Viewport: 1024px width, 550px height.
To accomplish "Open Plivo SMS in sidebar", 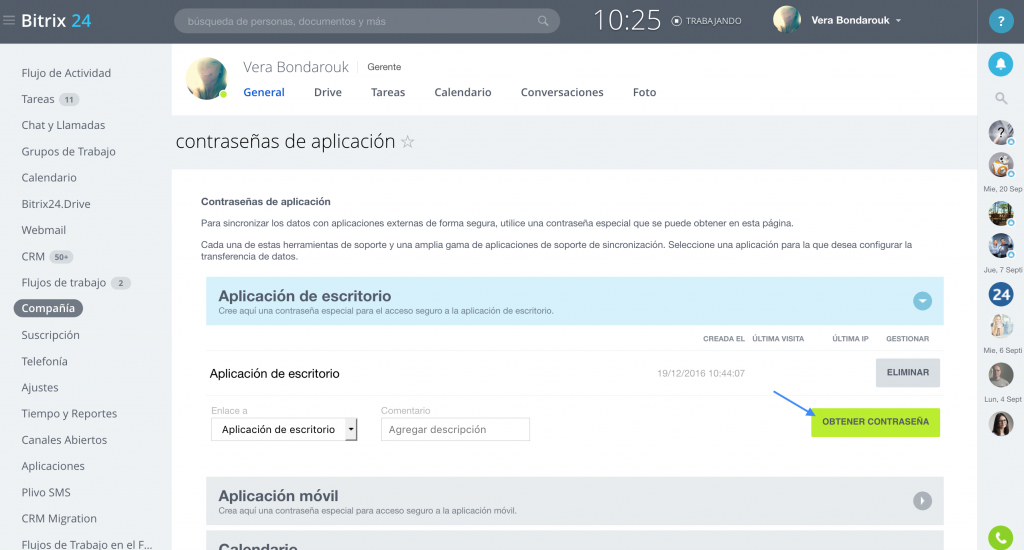I will [46, 493].
